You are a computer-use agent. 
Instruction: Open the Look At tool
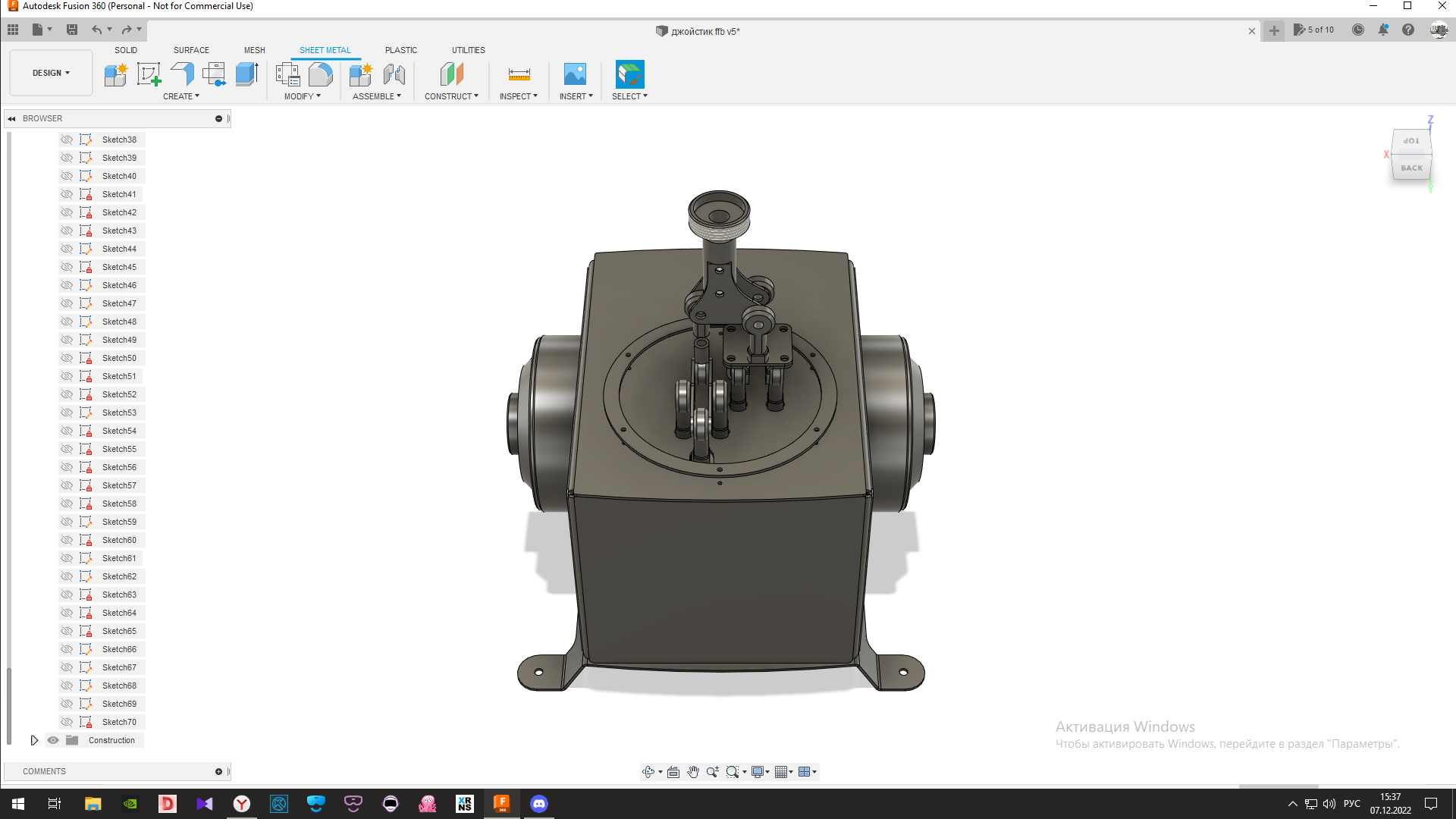point(673,772)
